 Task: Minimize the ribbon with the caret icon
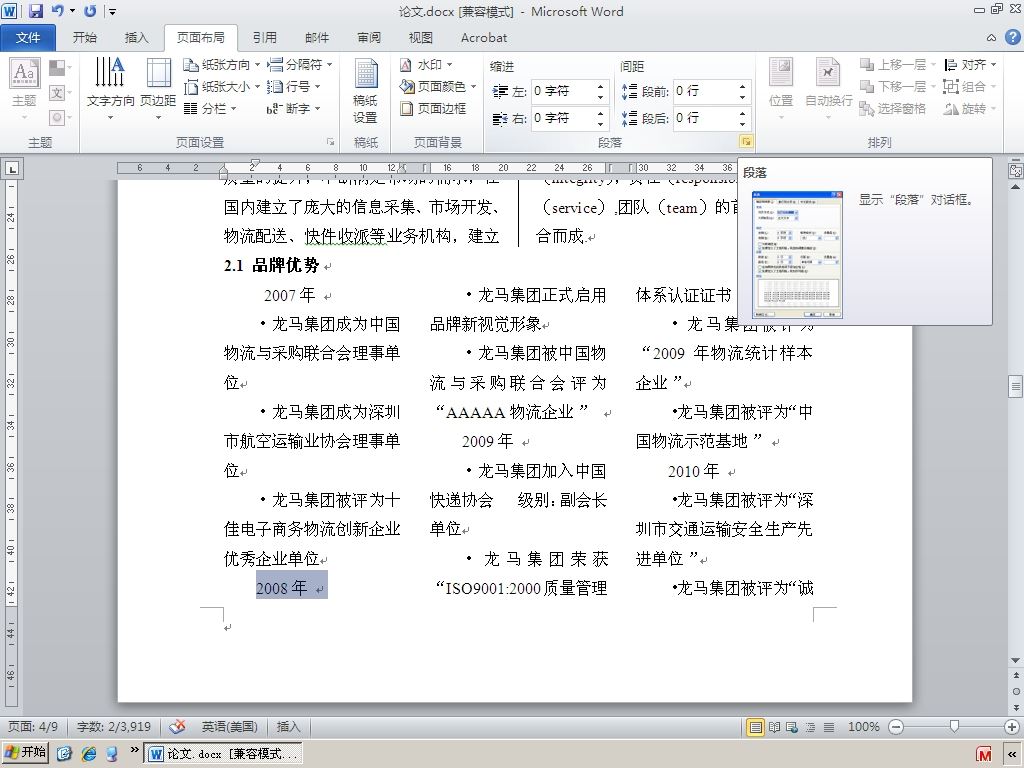click(991, 38)
